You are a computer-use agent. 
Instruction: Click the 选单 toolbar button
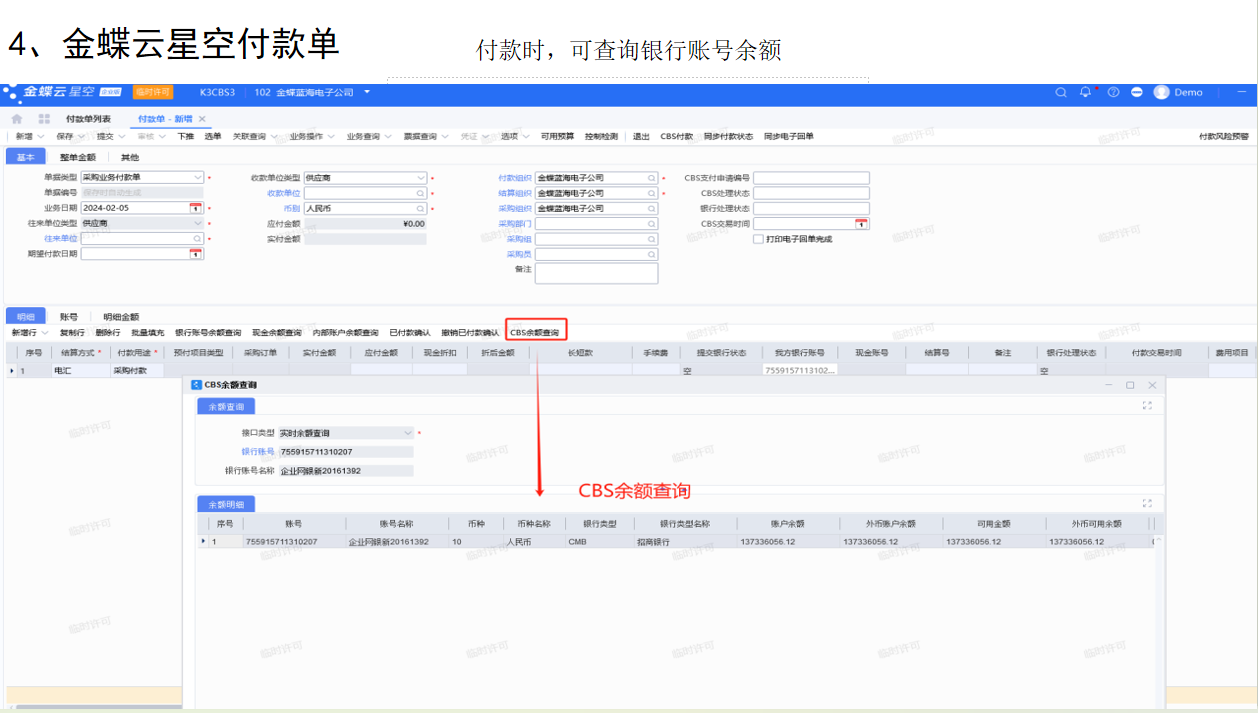coord(213,137)
